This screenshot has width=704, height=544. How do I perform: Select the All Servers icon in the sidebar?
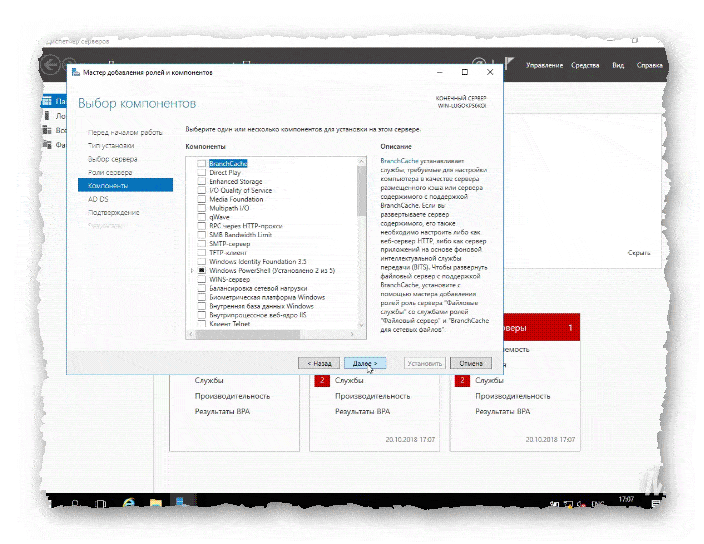click(47, 130)
